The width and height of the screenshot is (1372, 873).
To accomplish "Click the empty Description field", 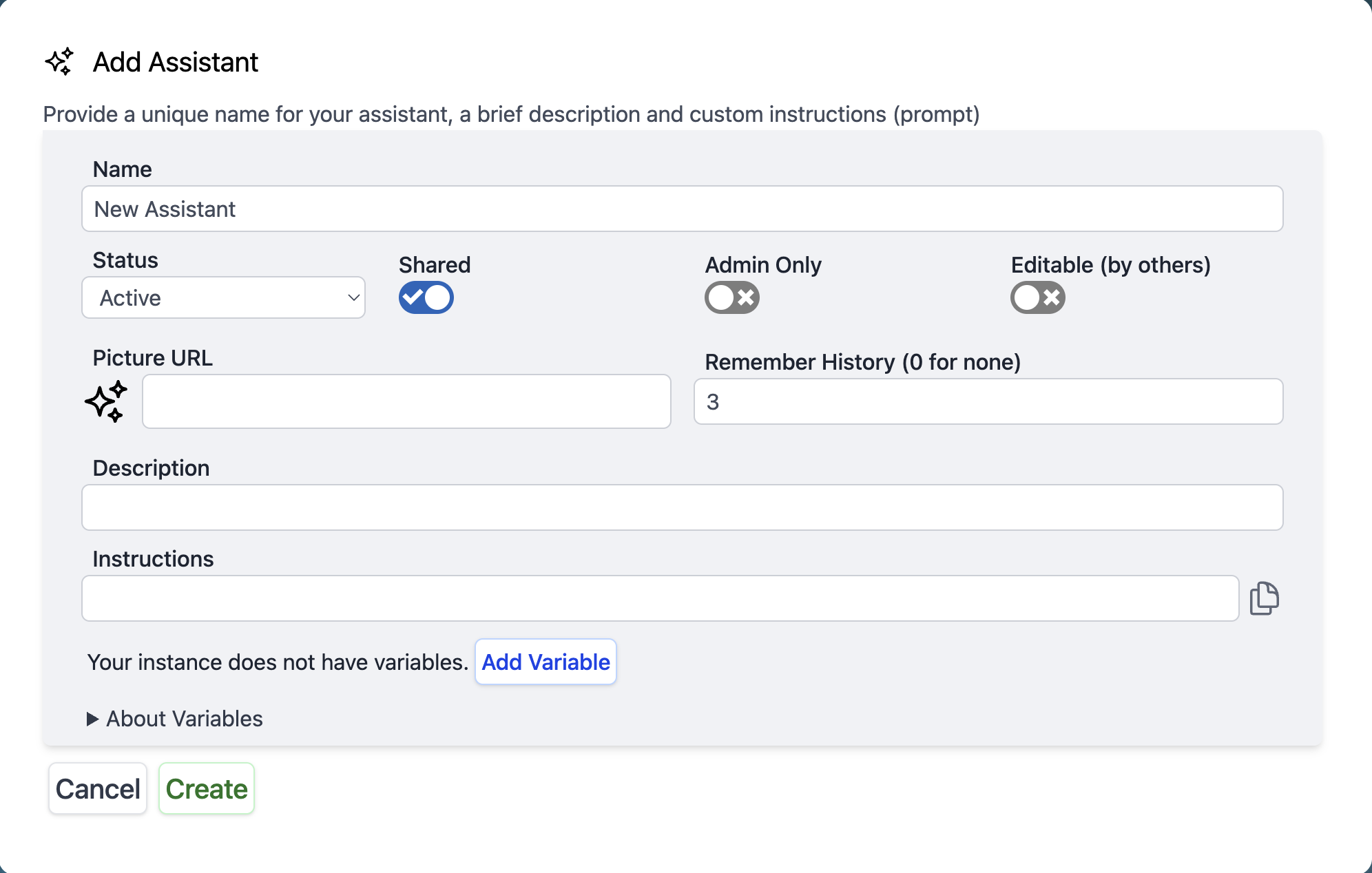I will tap(682, 507).
